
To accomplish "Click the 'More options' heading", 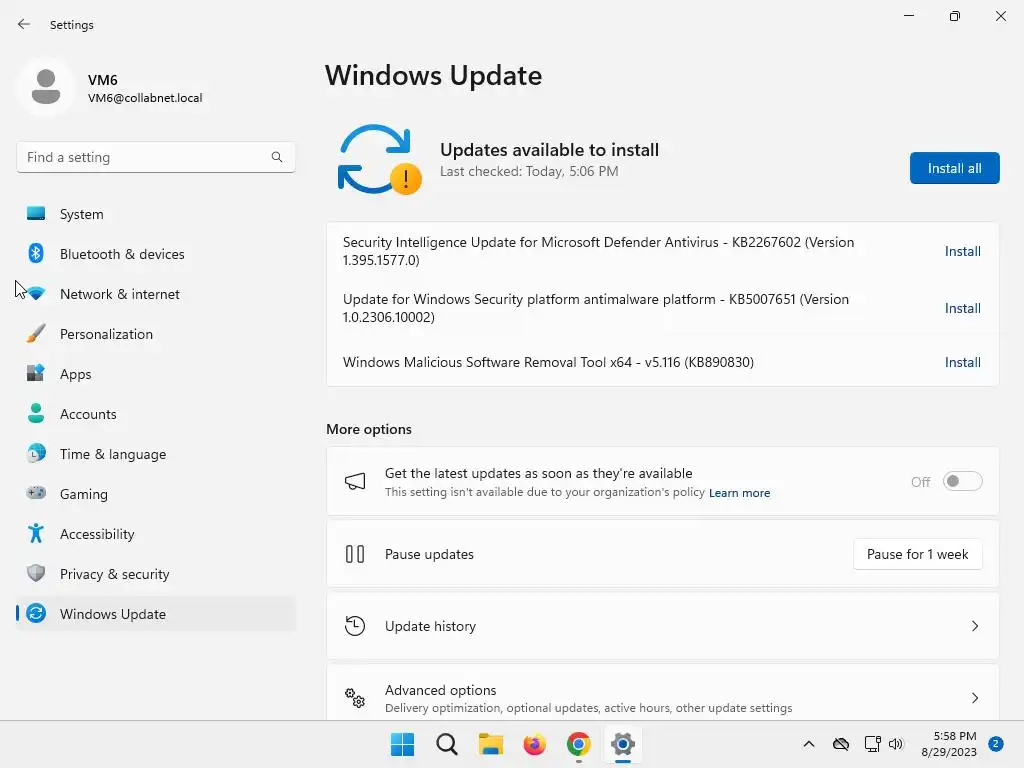I will [369, 429].
